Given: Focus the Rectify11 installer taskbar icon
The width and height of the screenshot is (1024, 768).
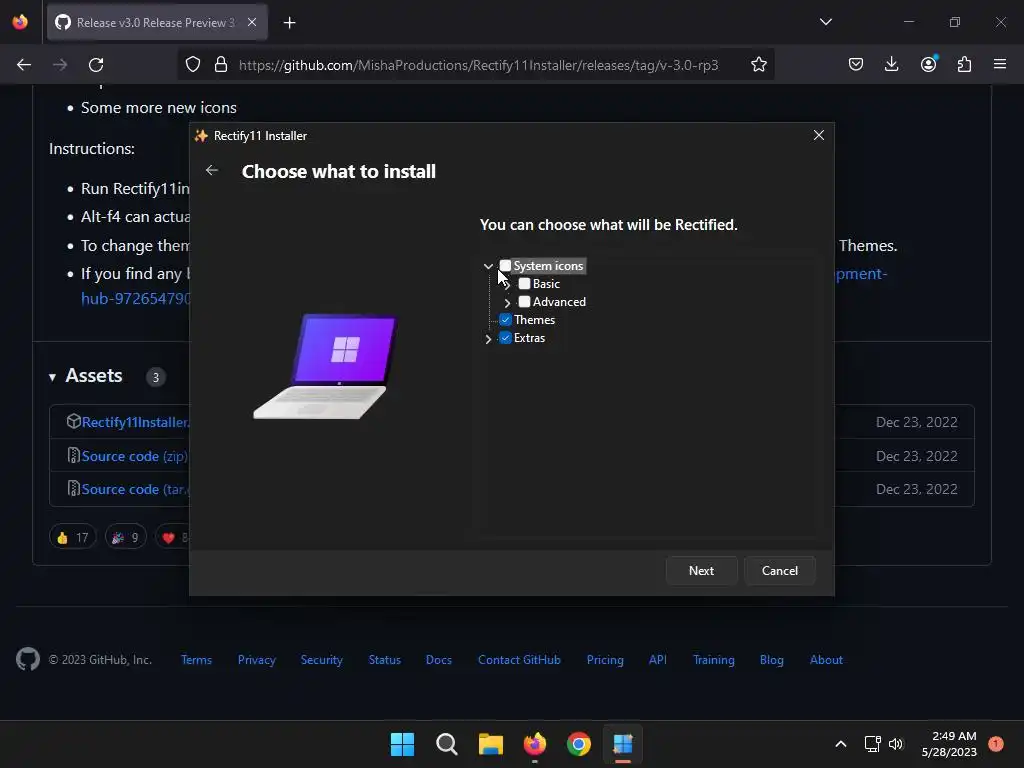Looking at the screenshot, I should tap(623, 744).
